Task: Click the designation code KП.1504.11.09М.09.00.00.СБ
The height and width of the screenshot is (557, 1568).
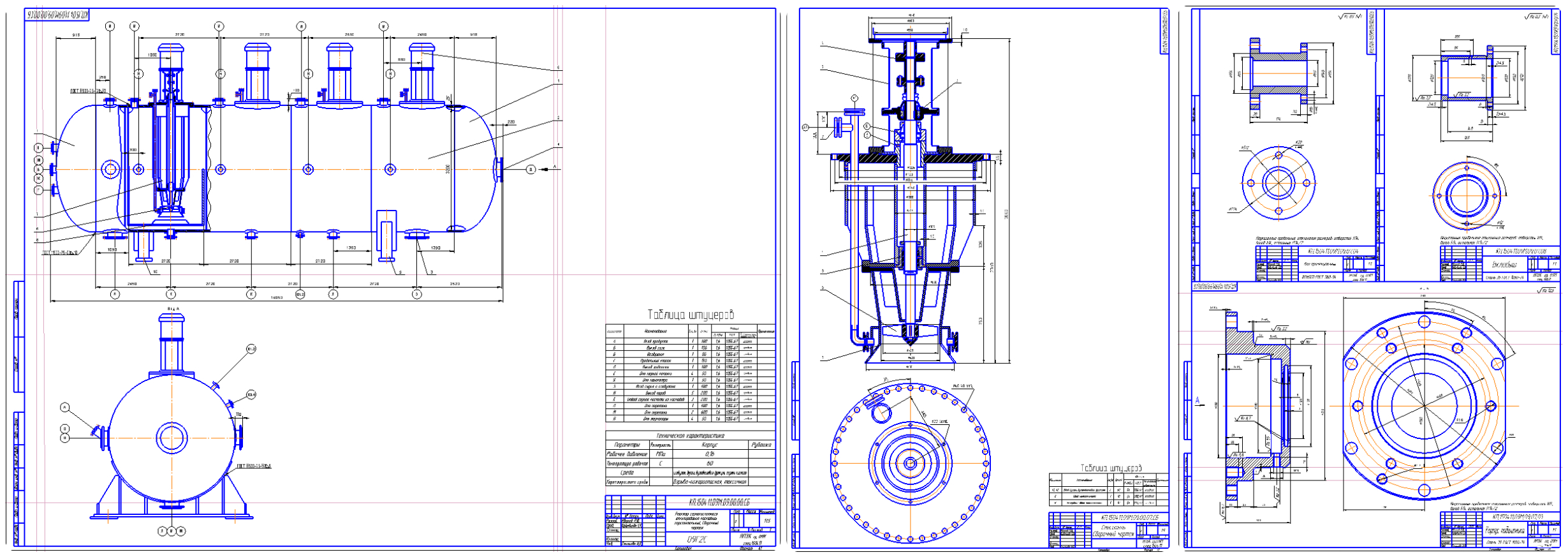Action: (719, 503)
